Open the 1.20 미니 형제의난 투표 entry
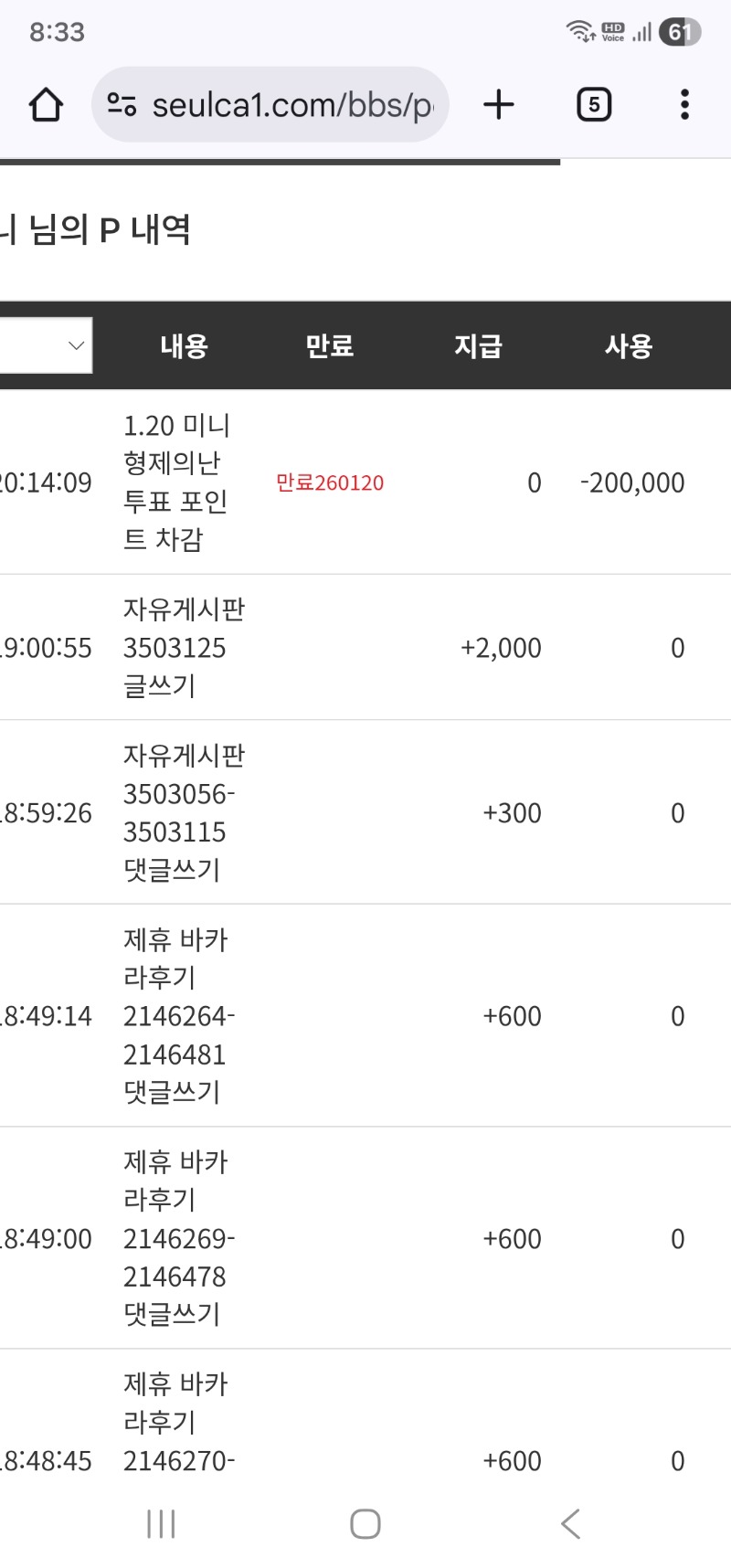This screenshot has height=1568, width=731. coord(176,482)
